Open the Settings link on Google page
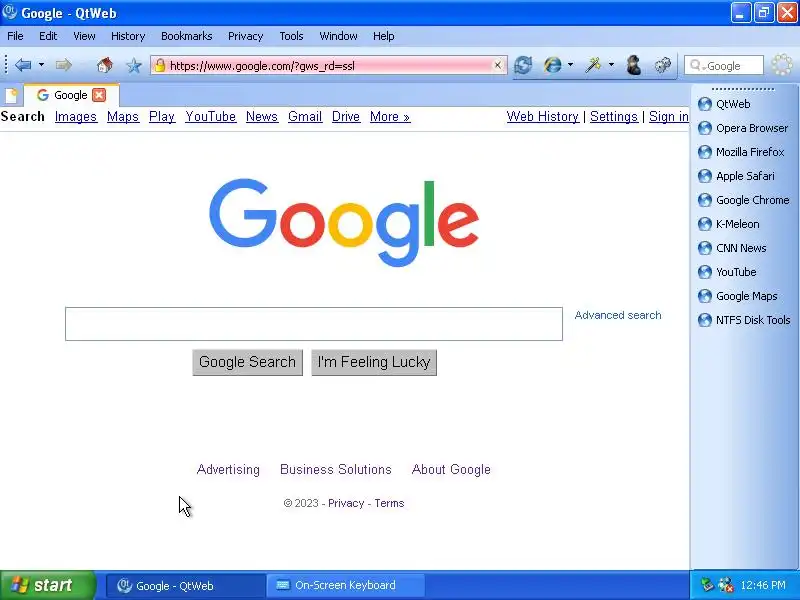Viewport: 800px width, 600px height. click(614, 117)
